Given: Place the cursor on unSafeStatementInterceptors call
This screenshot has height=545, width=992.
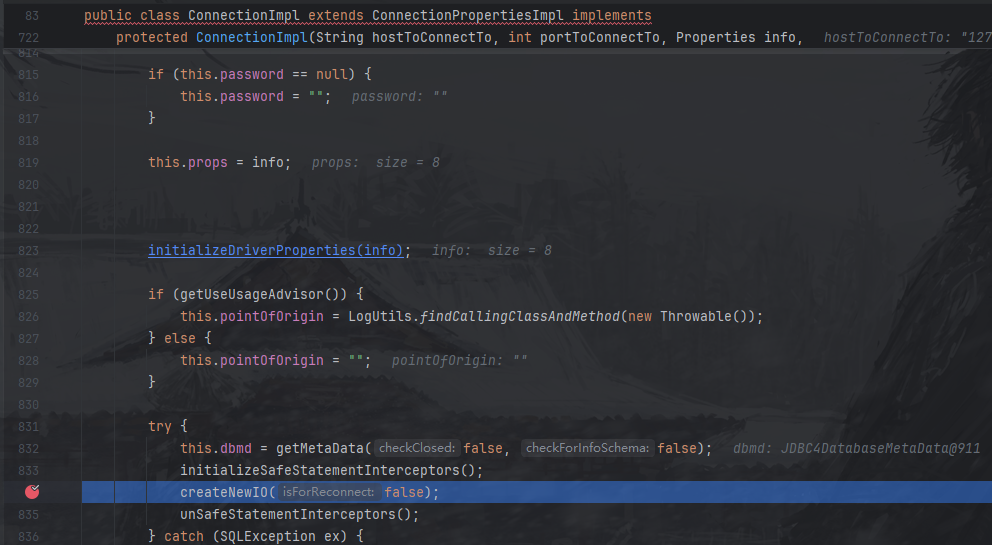Looking at the screenshot, I should (x=298, y=514).
